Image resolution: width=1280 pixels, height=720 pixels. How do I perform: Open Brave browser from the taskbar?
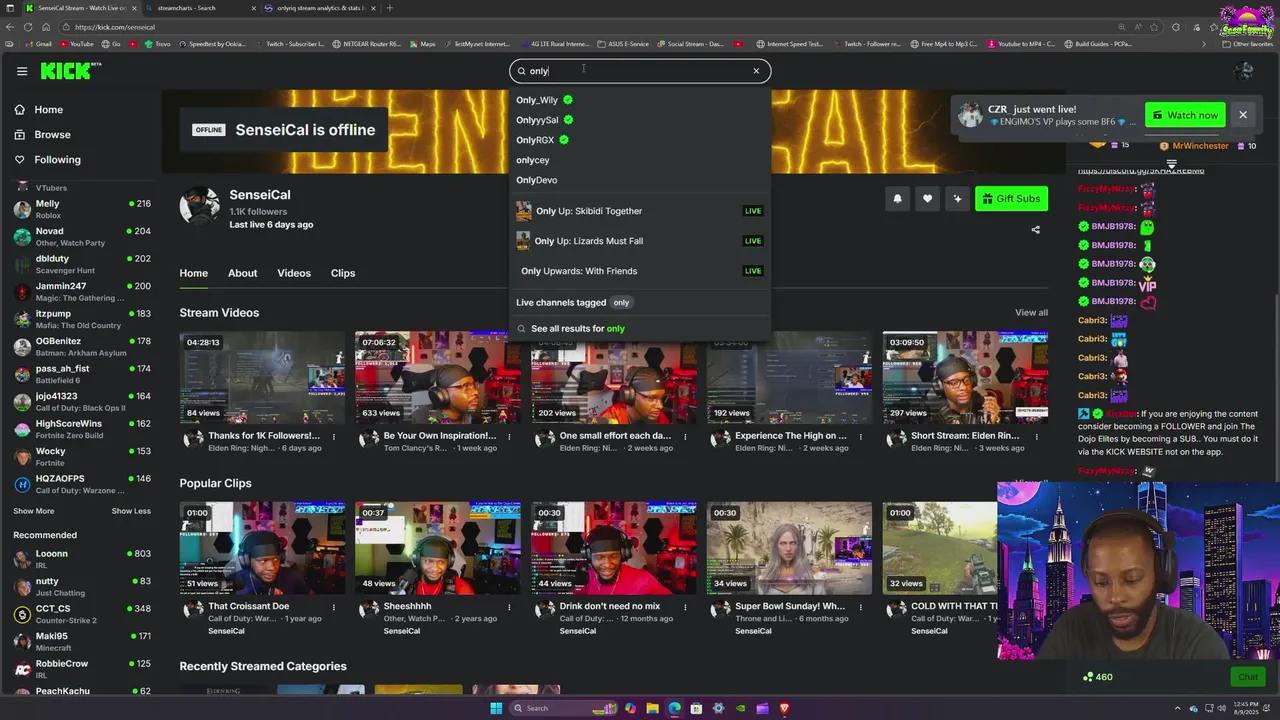784,709
